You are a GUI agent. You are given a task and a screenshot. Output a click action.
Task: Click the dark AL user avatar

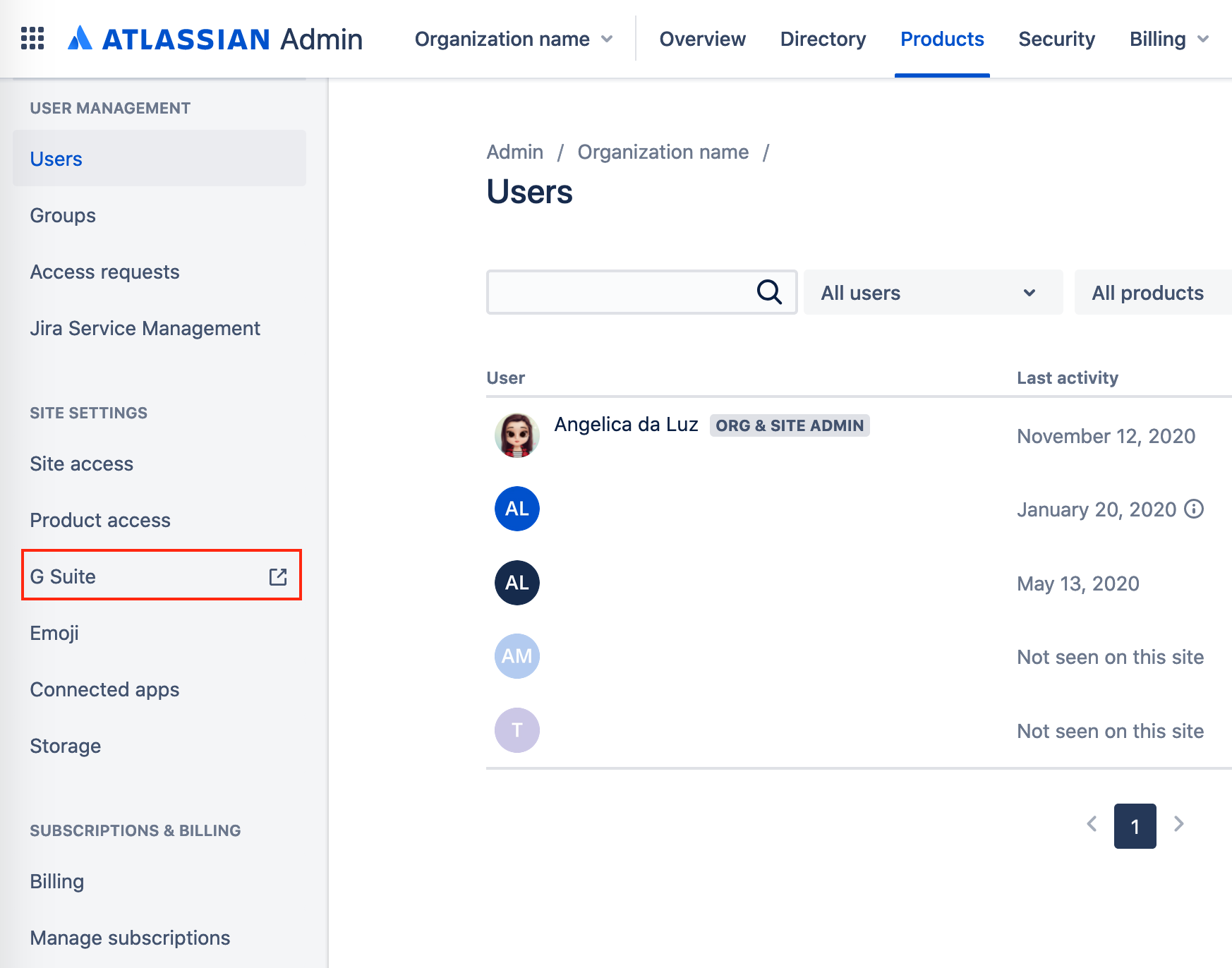(x=517, y=583)
